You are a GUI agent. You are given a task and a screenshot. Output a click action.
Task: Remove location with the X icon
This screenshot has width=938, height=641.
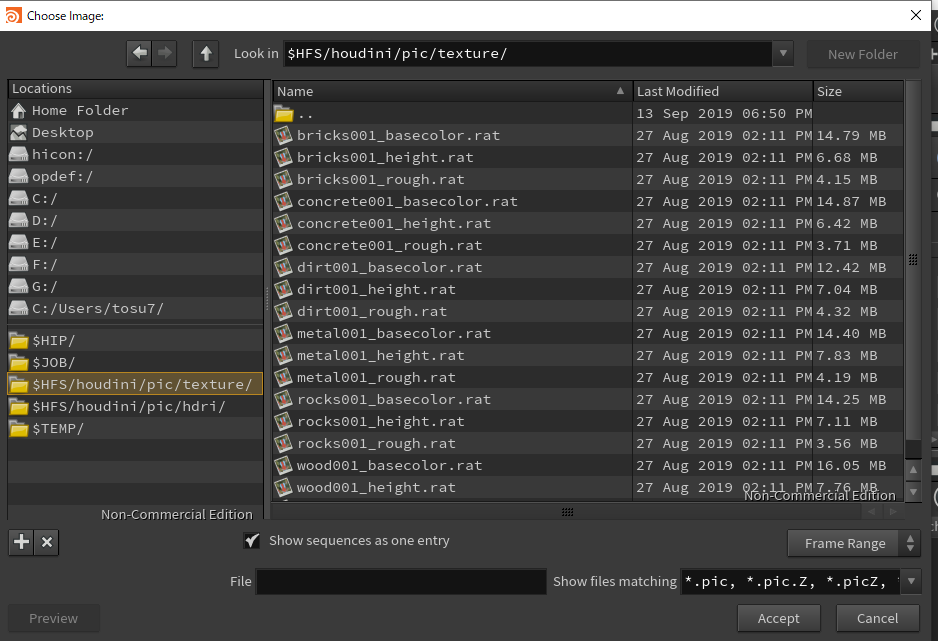[x=46, y=542]
